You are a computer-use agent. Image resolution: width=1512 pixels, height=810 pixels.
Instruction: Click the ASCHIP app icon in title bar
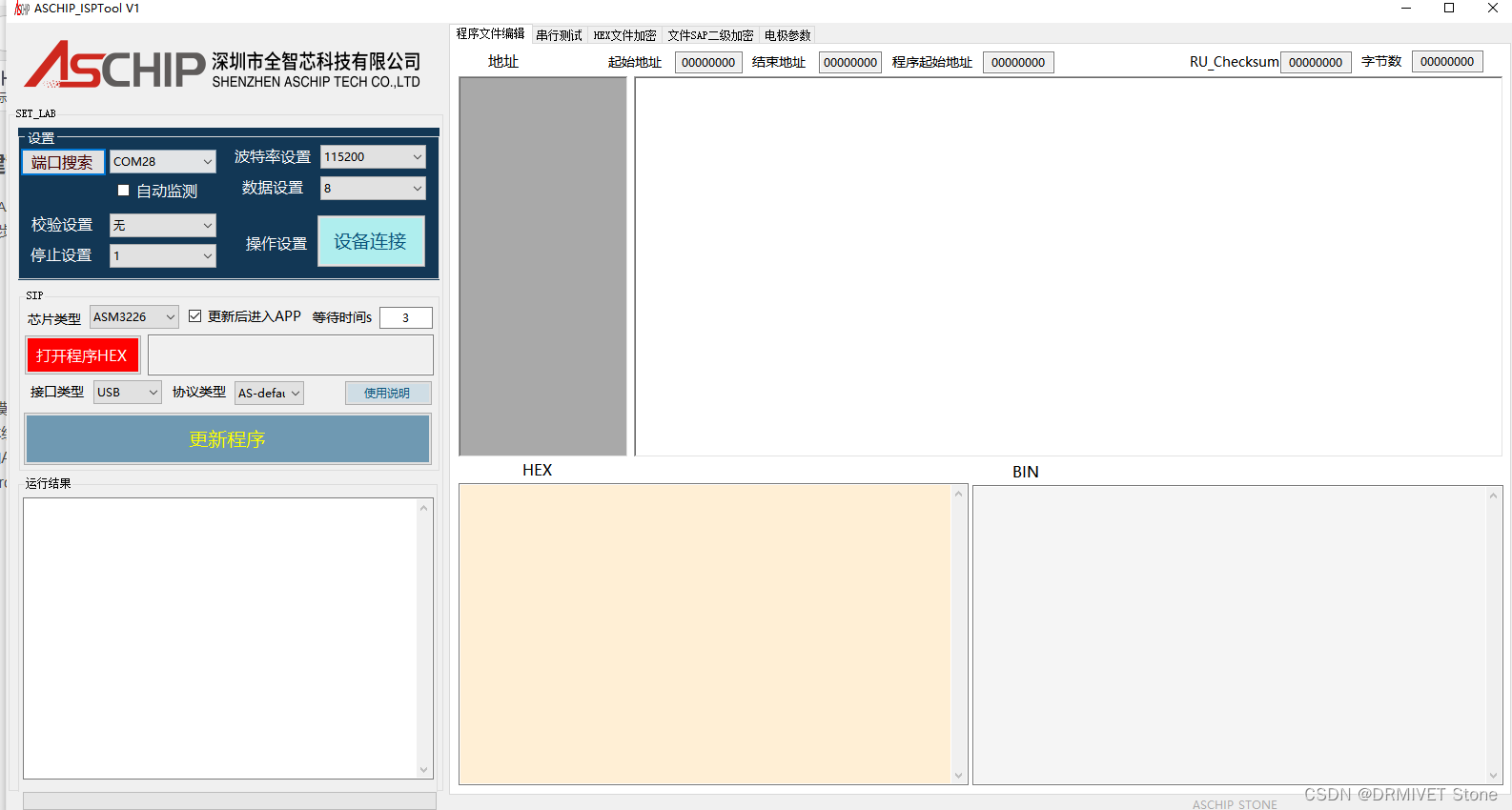coord(22,9)
